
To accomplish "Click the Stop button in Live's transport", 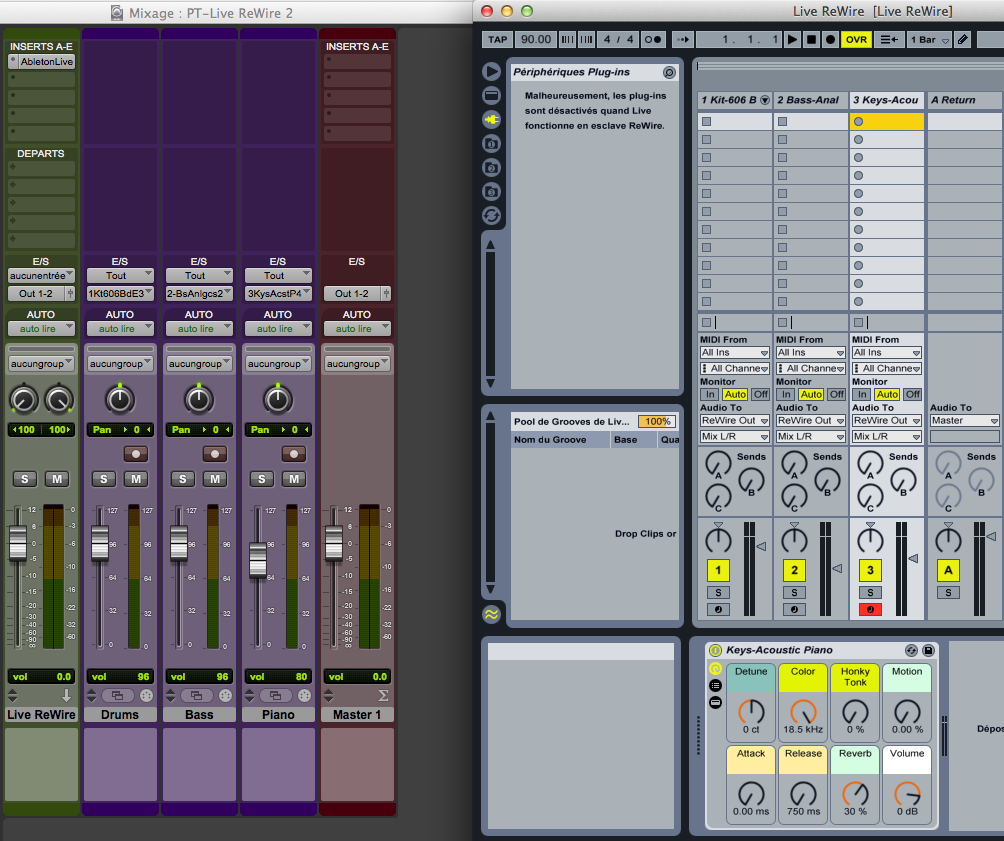I will click(x=811, y=40).
